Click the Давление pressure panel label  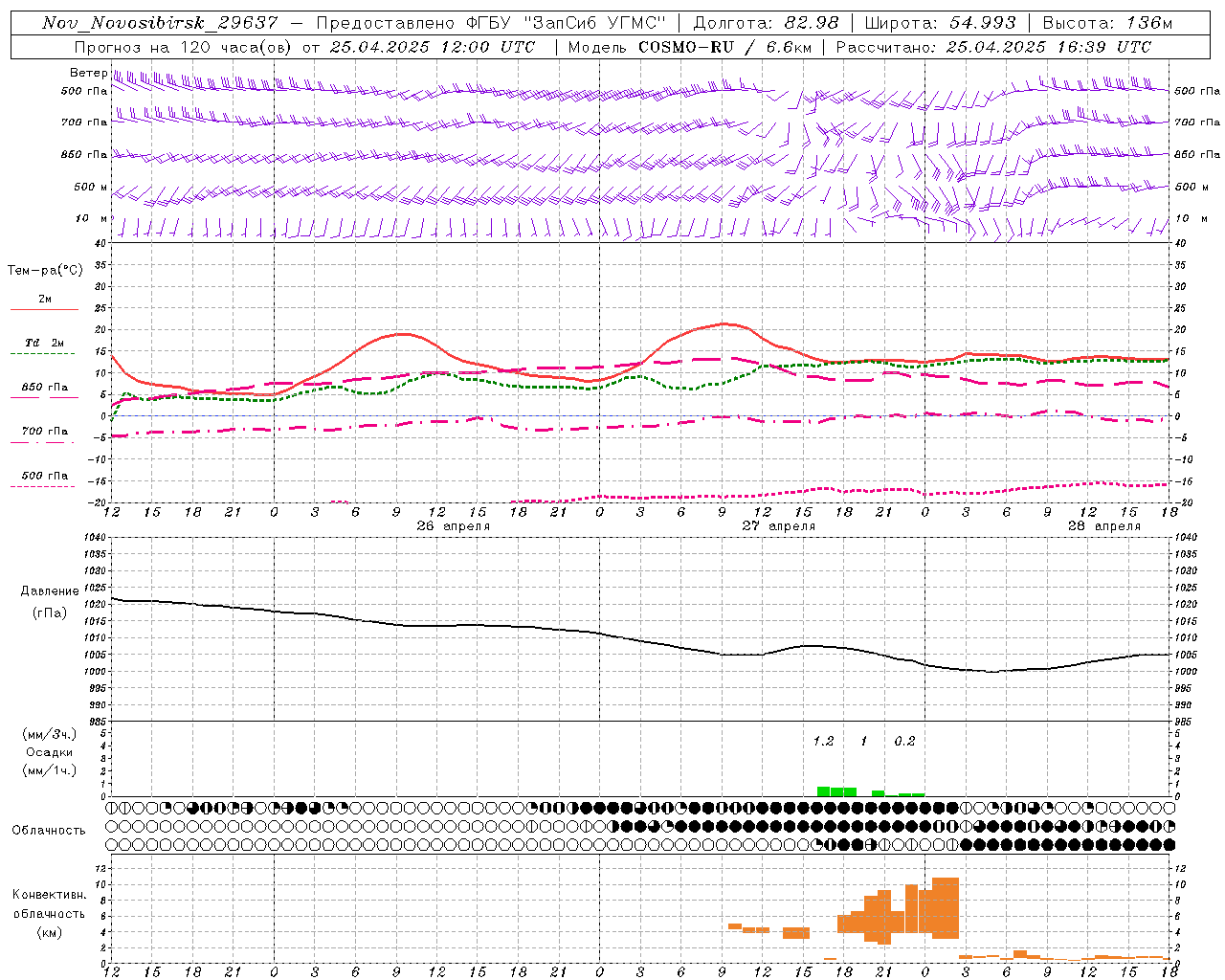pyautogui.click(x=50, y=591)
